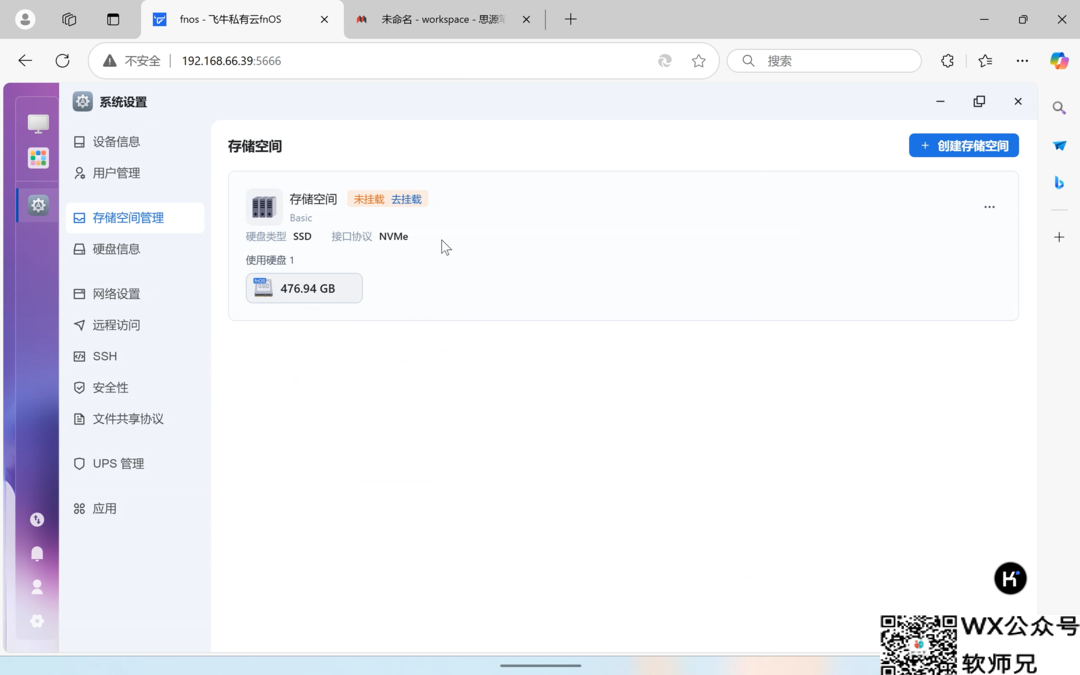The image size is (1080, 675).
Task: Maximize the 系统设置 window
Action: [x=979, y=101]
